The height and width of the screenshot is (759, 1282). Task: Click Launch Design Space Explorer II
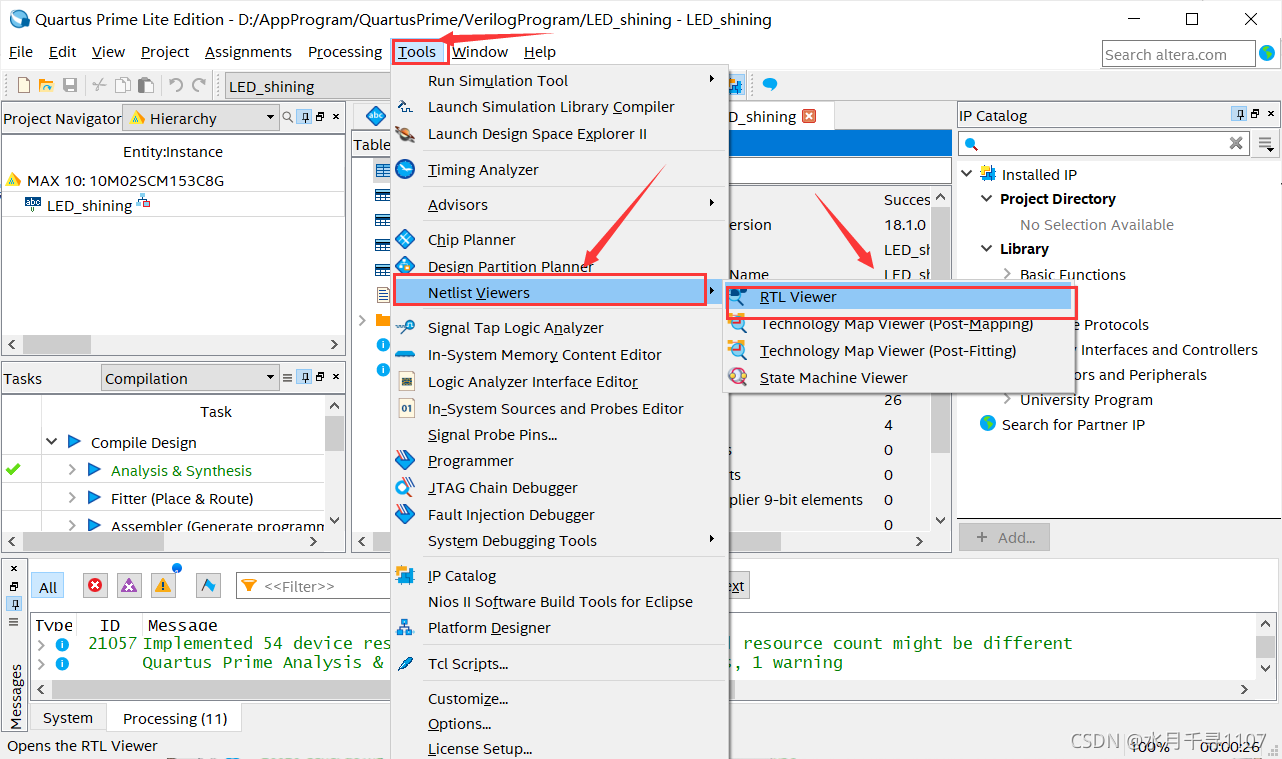coord(537,134)
